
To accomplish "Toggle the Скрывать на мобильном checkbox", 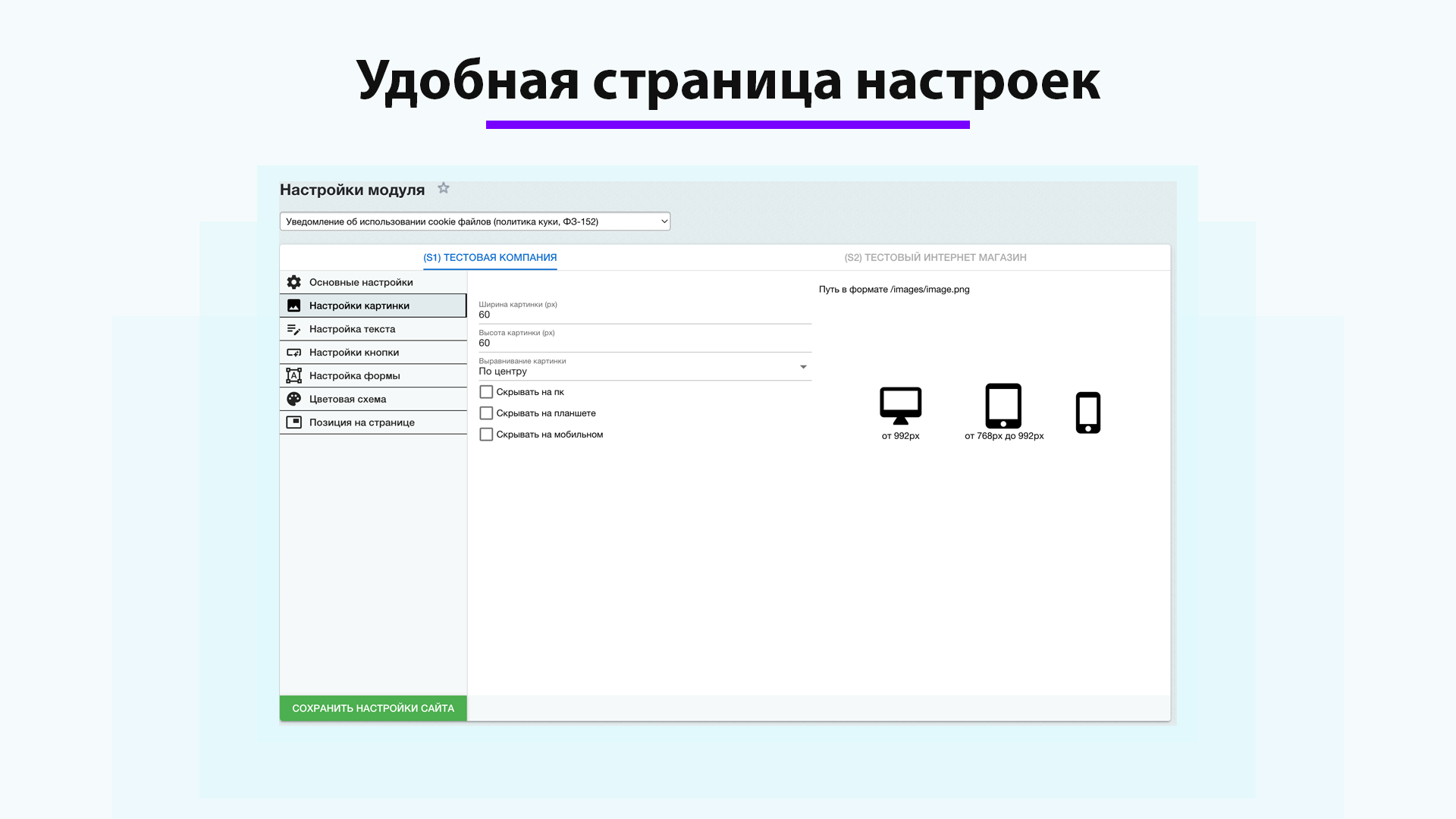I will coord(486,434).
